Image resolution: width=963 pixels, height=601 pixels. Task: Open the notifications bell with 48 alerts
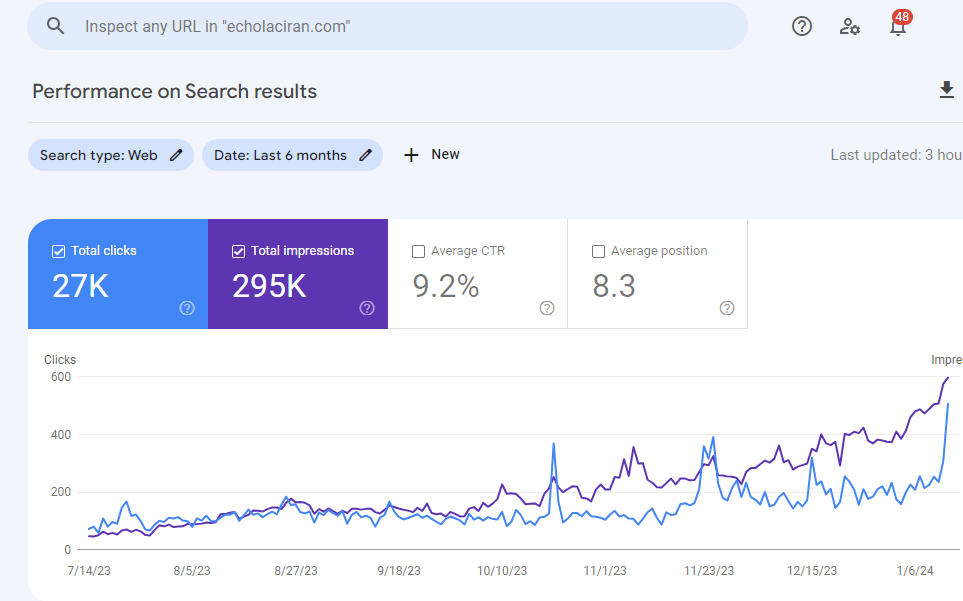[x=899, y=25]
